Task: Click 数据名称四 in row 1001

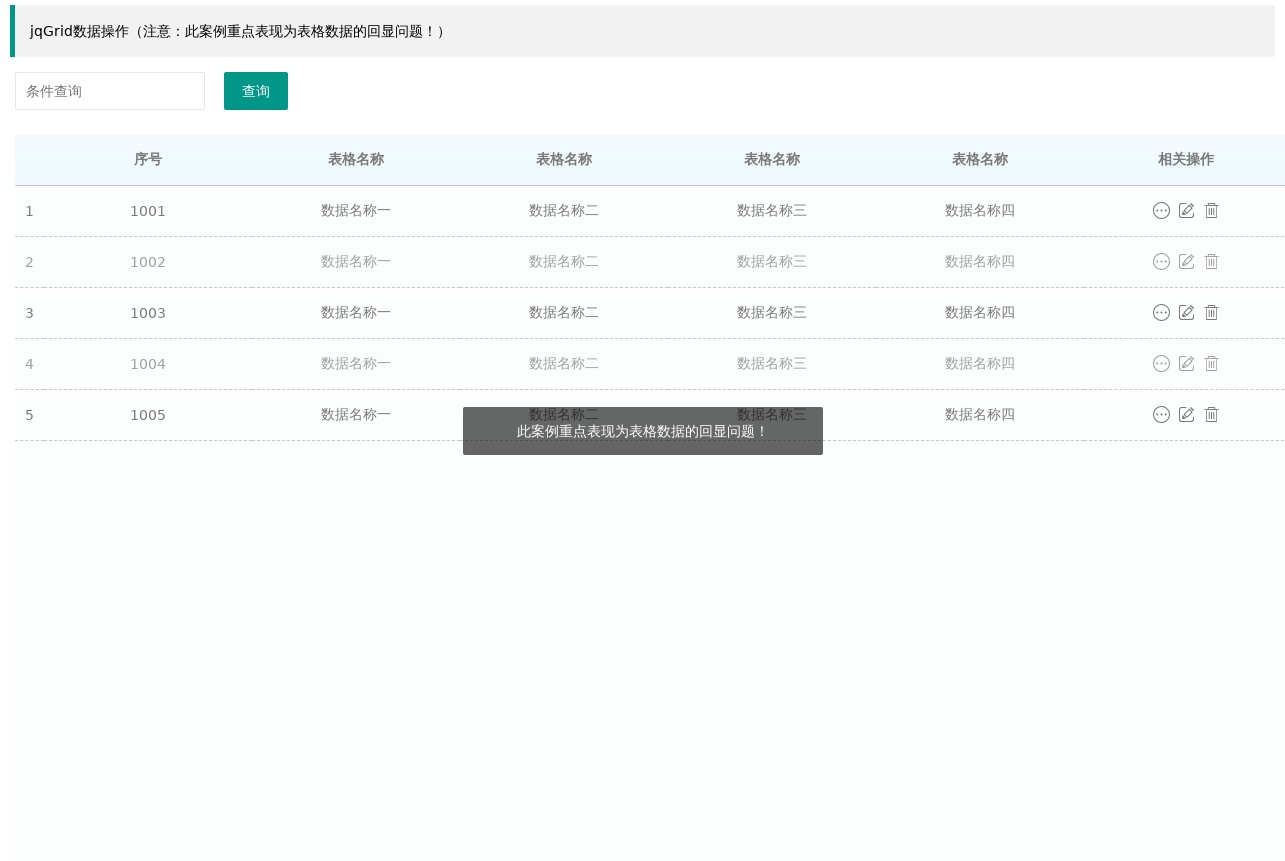Action: point(980,211)
